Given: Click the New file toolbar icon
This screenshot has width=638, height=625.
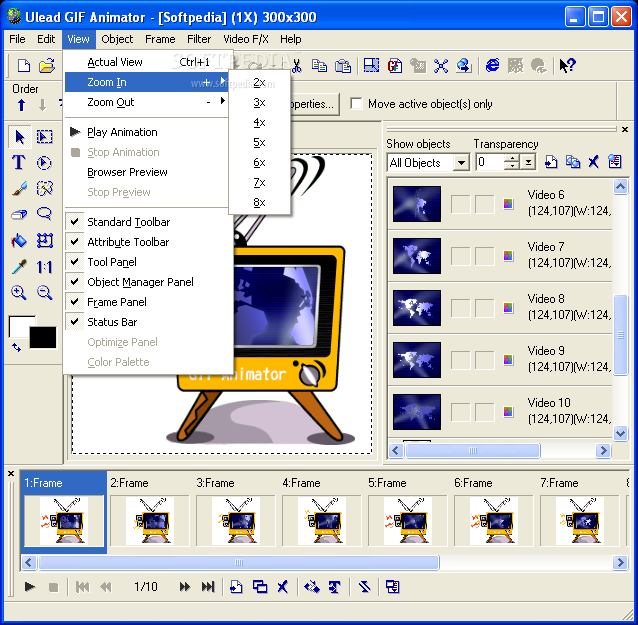Looking at the screenshot, I should [x=24, y=66].
